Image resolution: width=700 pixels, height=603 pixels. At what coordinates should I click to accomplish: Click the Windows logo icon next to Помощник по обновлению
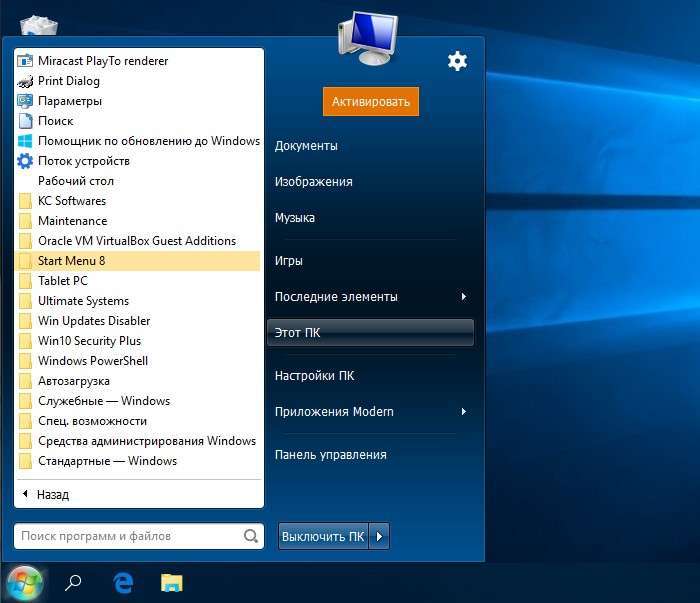[25, 141]
